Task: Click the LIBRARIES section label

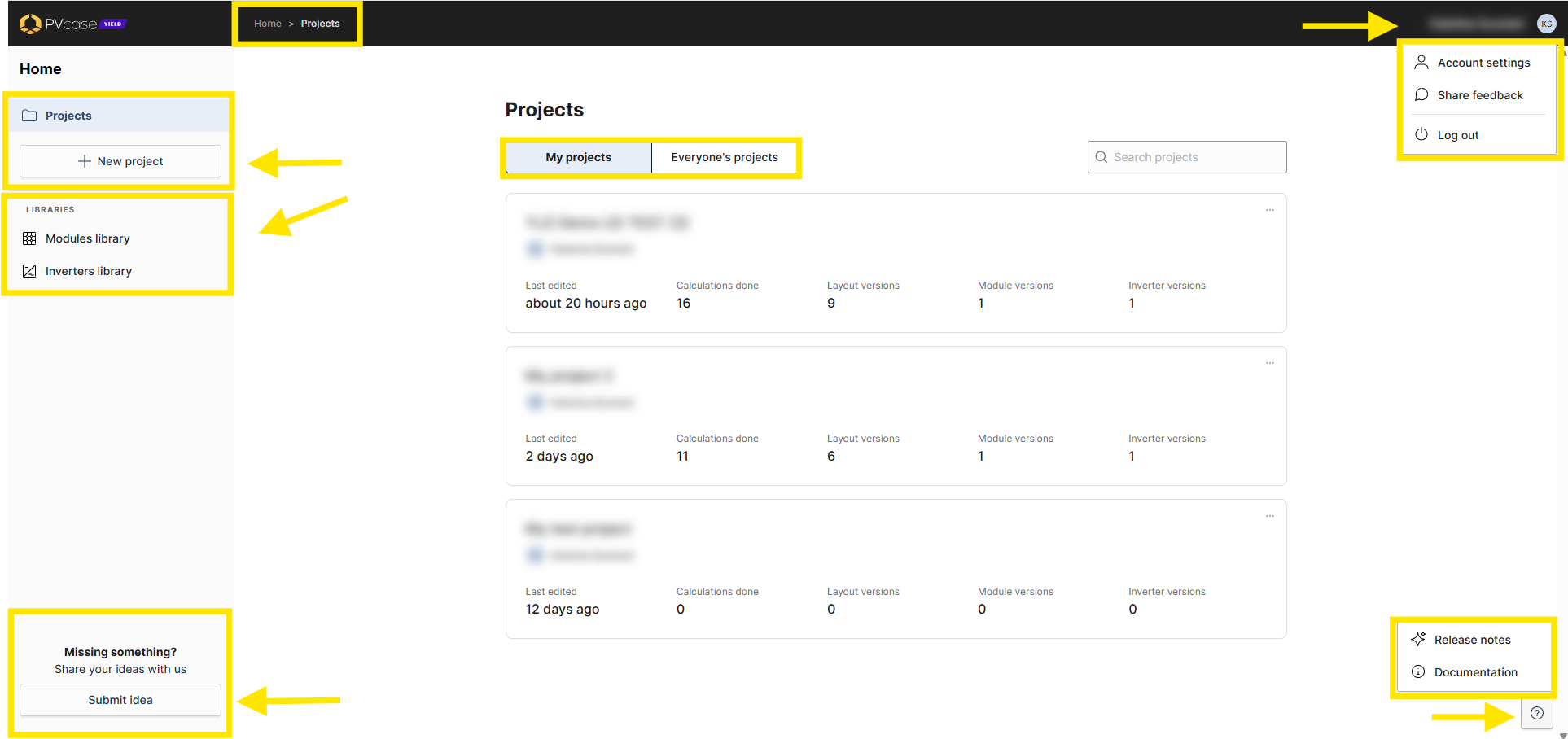Action: point(50,210)
